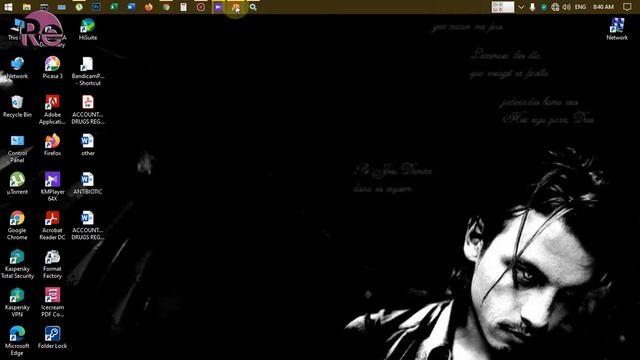Select the ANTIBIOTIC Word document
The height and width of the screenshot is (360, 640).
click(88, 183)
